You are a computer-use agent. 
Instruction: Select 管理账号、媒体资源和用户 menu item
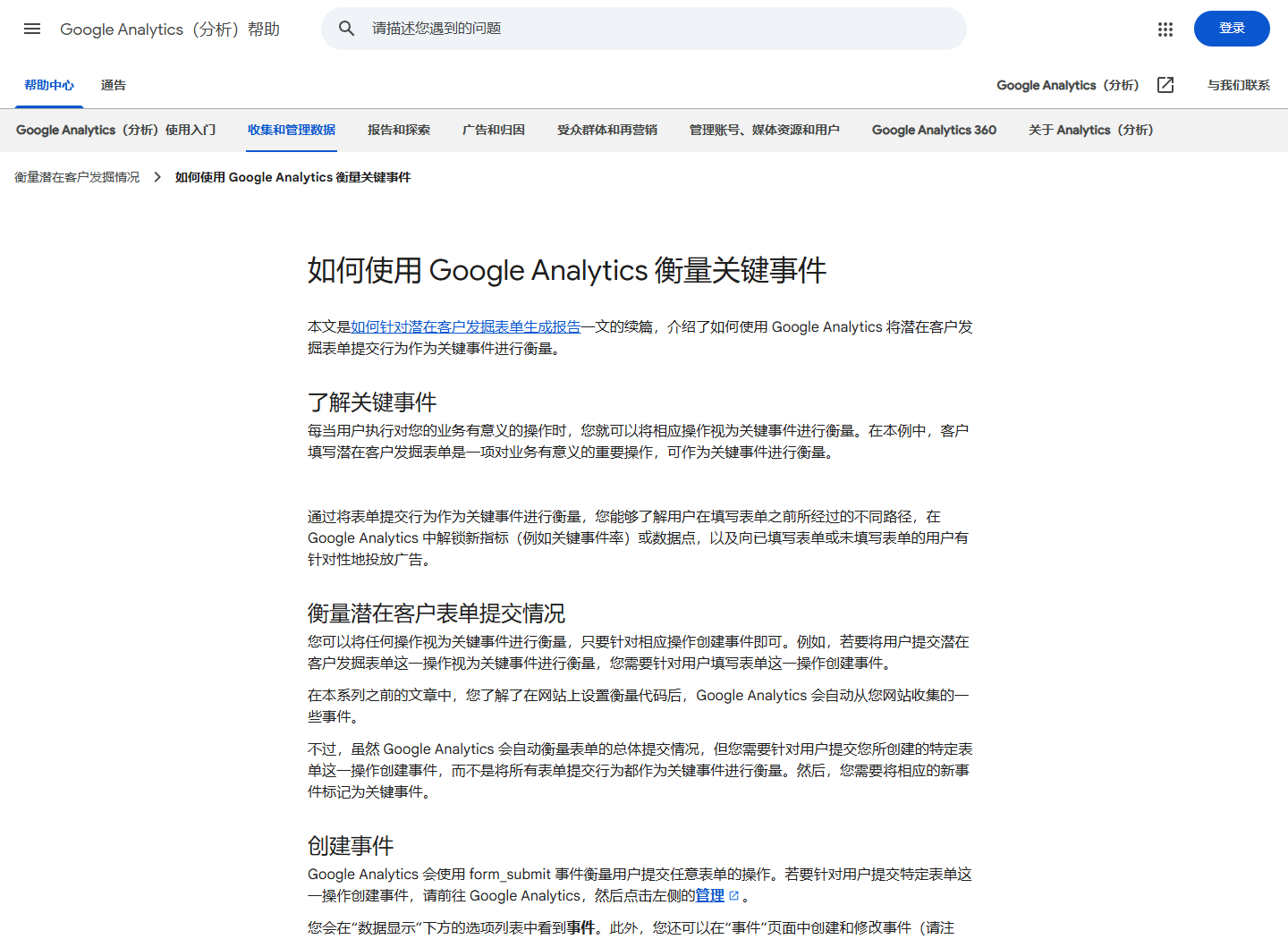(x=765, y=130)
